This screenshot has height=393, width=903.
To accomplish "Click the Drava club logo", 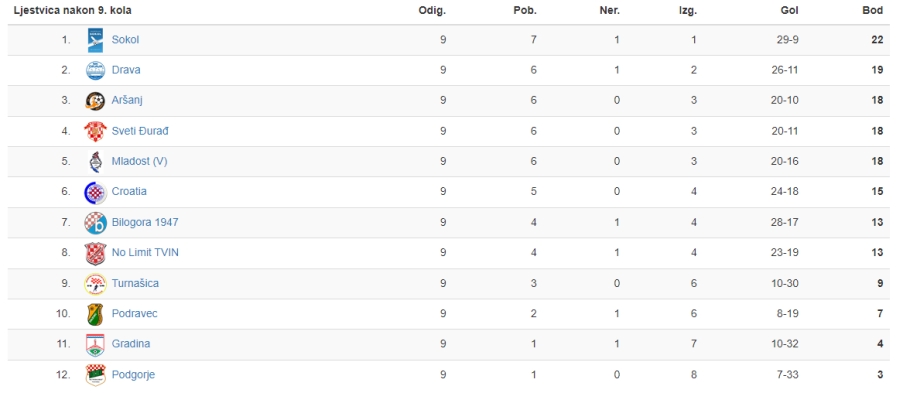I will click(x=96, y=70).
